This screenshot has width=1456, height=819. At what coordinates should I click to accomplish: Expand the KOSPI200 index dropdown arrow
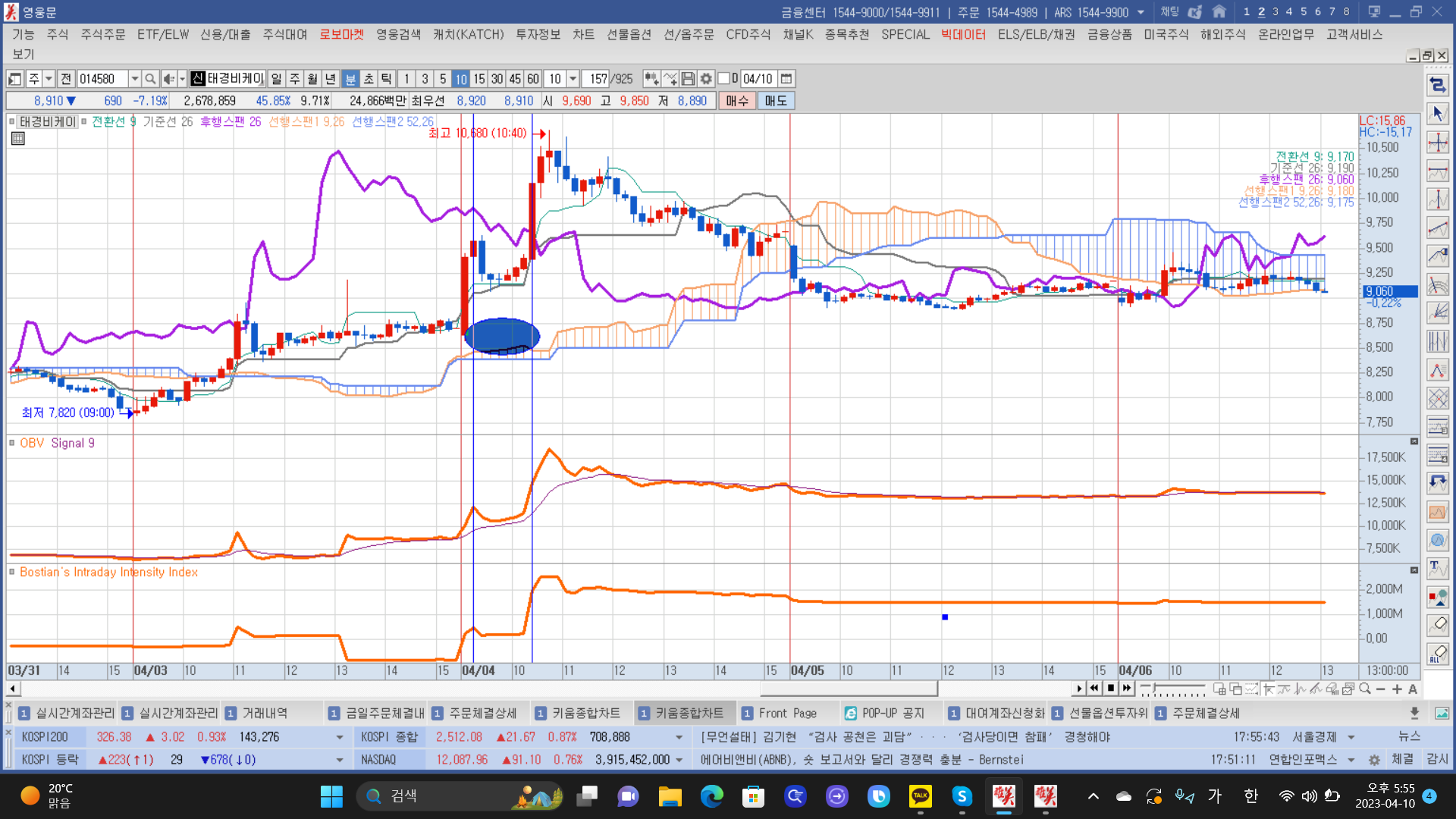click(339, 737)
